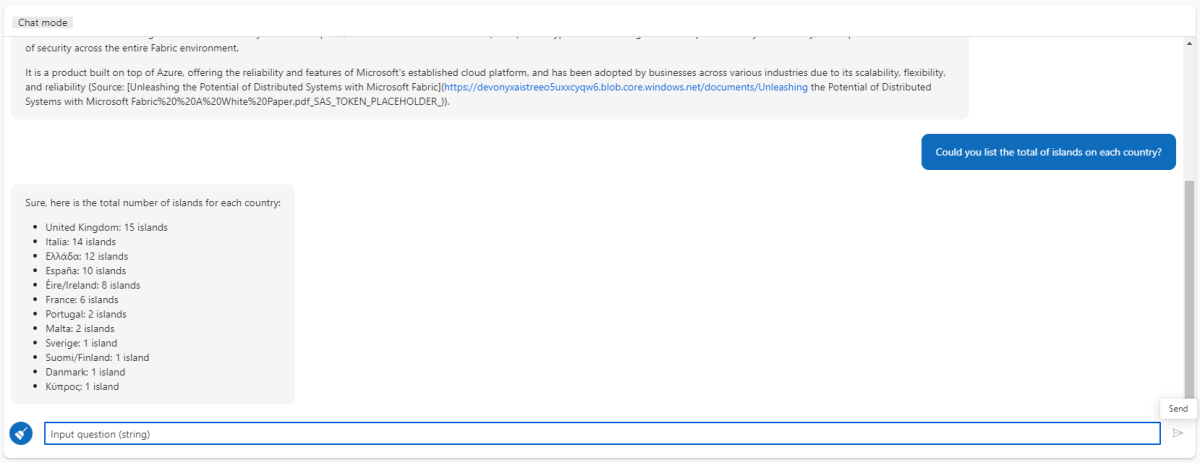Screen dimensions: 1200x463
Task: Select "Malta: 2 islands" list item
Action: (x=79, y=329)
